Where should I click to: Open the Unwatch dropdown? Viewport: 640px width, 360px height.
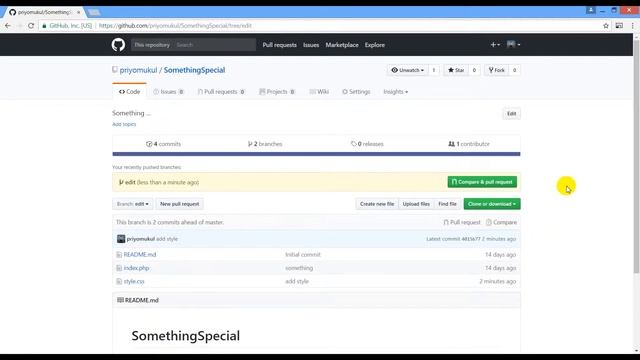coord(407,70)
